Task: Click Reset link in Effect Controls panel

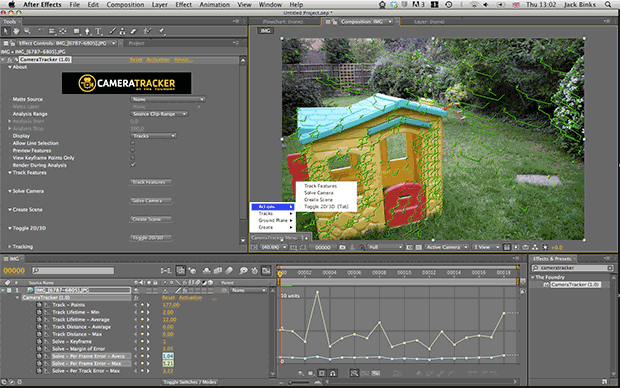Action: pyautogui.click(x=136, y=60)
